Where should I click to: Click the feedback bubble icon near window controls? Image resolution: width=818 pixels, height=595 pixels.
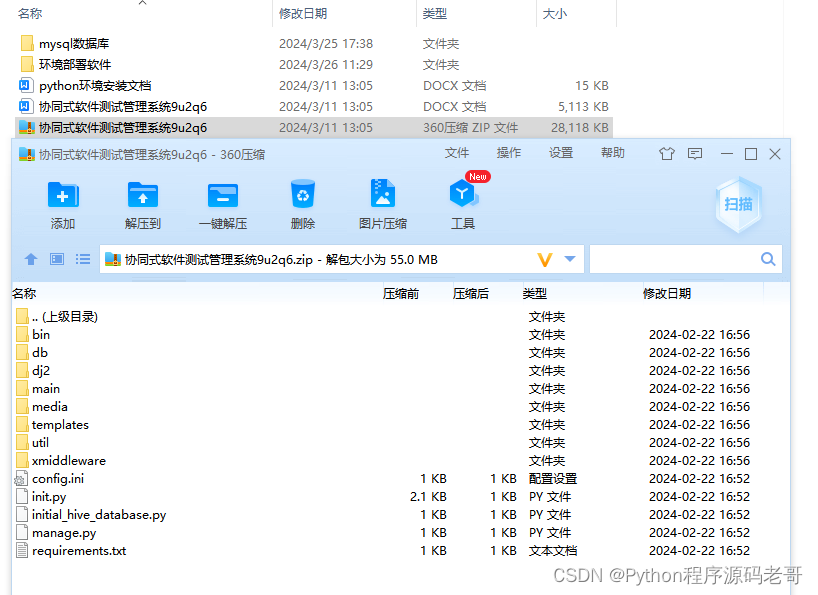[x=698, y=154]
